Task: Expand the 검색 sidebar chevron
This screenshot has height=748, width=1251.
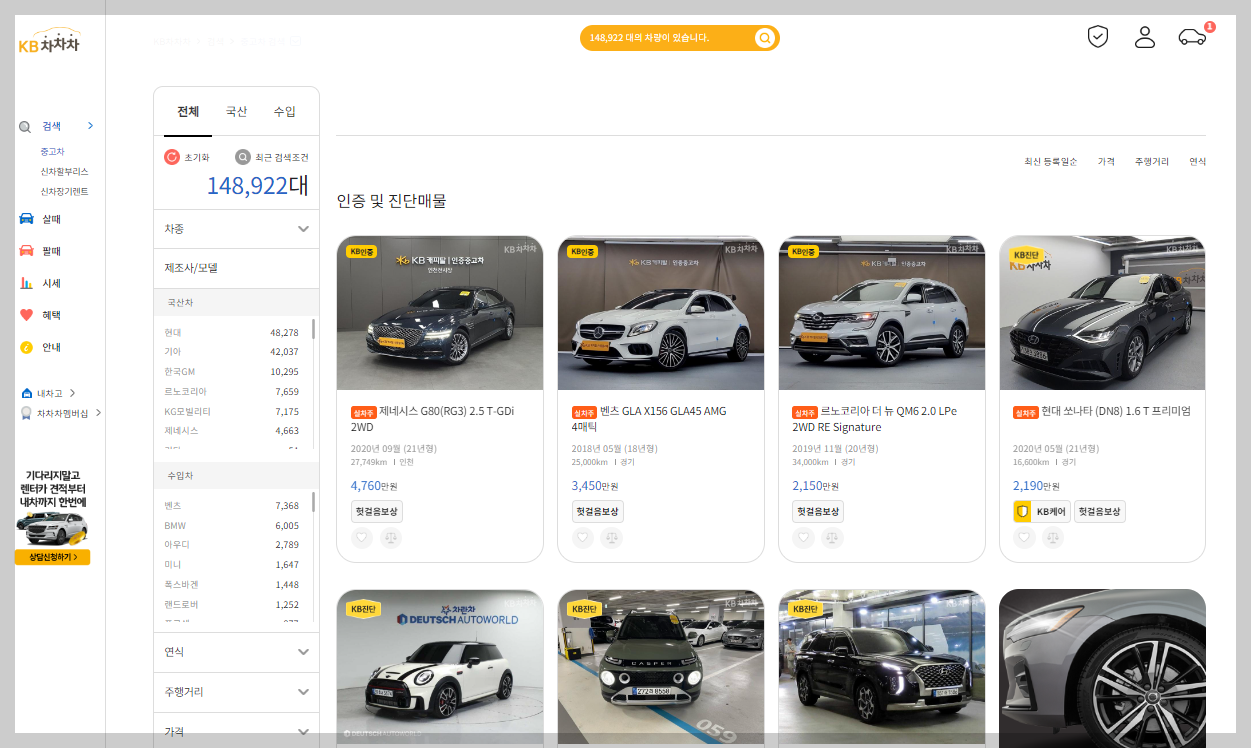Action: pos(90,126)
